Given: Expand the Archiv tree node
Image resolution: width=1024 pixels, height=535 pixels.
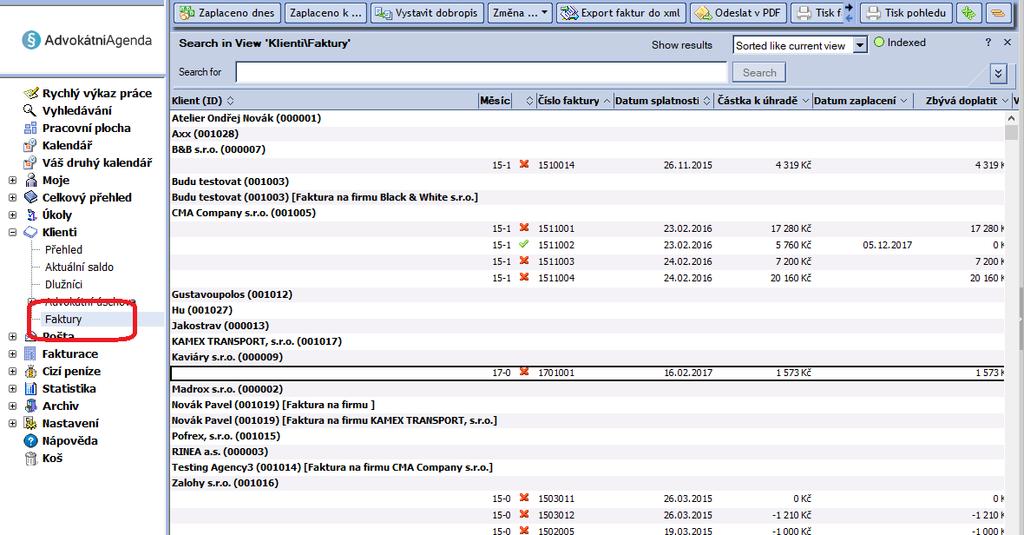Looking at the screenshot, I should pos(12,406).
